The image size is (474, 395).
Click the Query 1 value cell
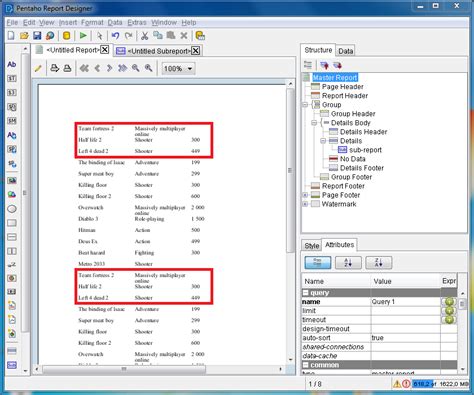tap(406, 302)
